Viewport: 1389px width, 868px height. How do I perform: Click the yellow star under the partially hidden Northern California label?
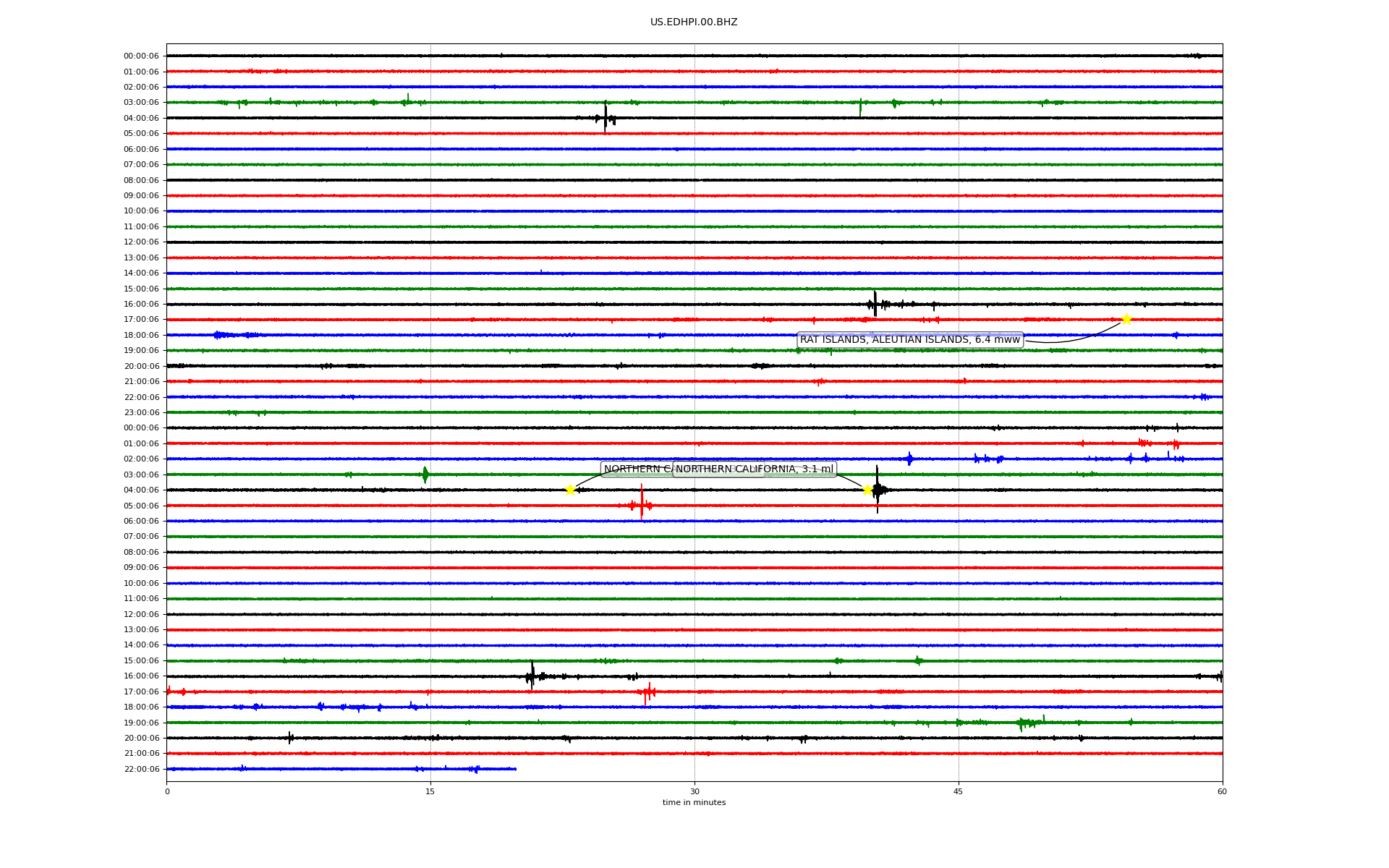coord(570,490)
